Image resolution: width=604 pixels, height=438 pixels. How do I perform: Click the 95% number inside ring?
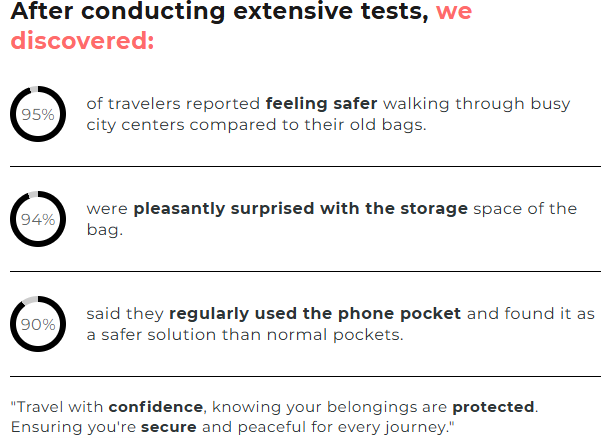38,114
